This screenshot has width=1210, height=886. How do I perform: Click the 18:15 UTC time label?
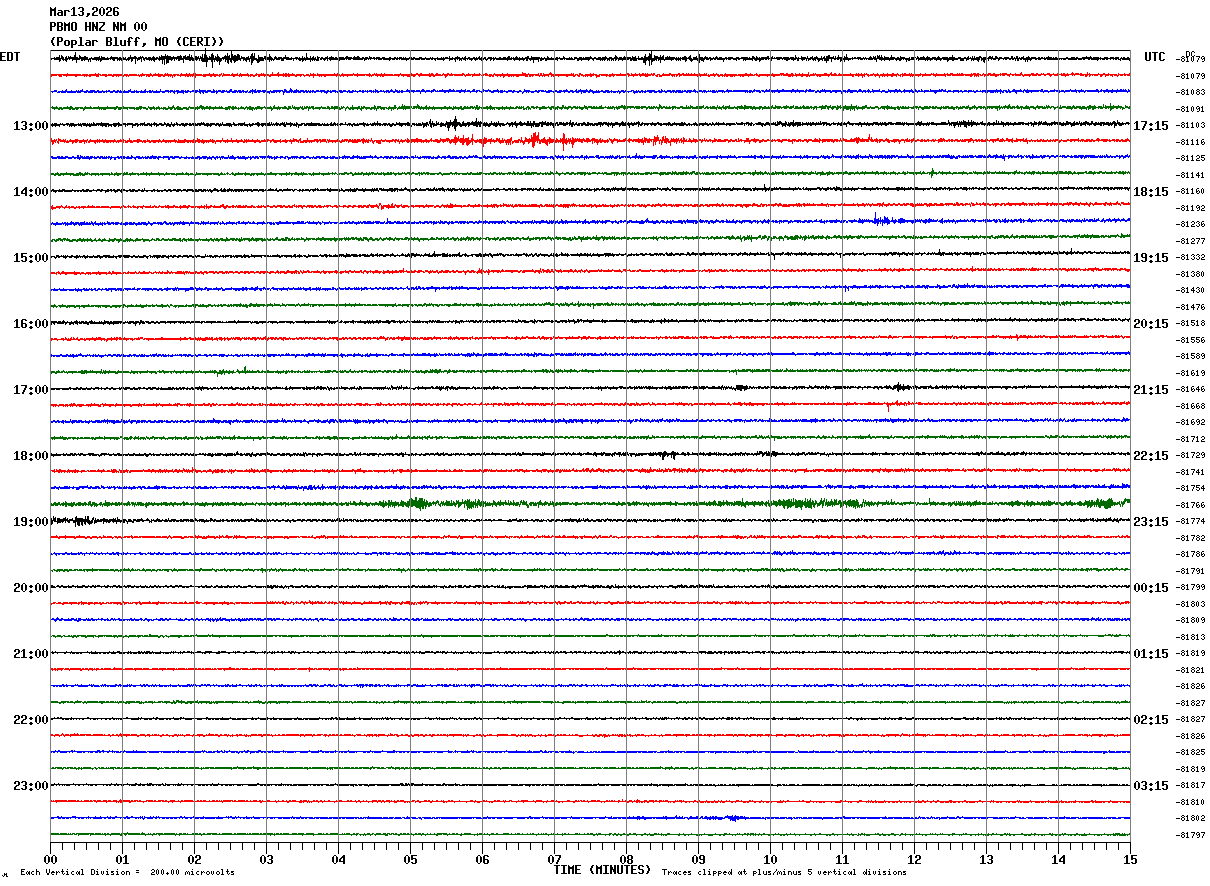pos(1151,192)
